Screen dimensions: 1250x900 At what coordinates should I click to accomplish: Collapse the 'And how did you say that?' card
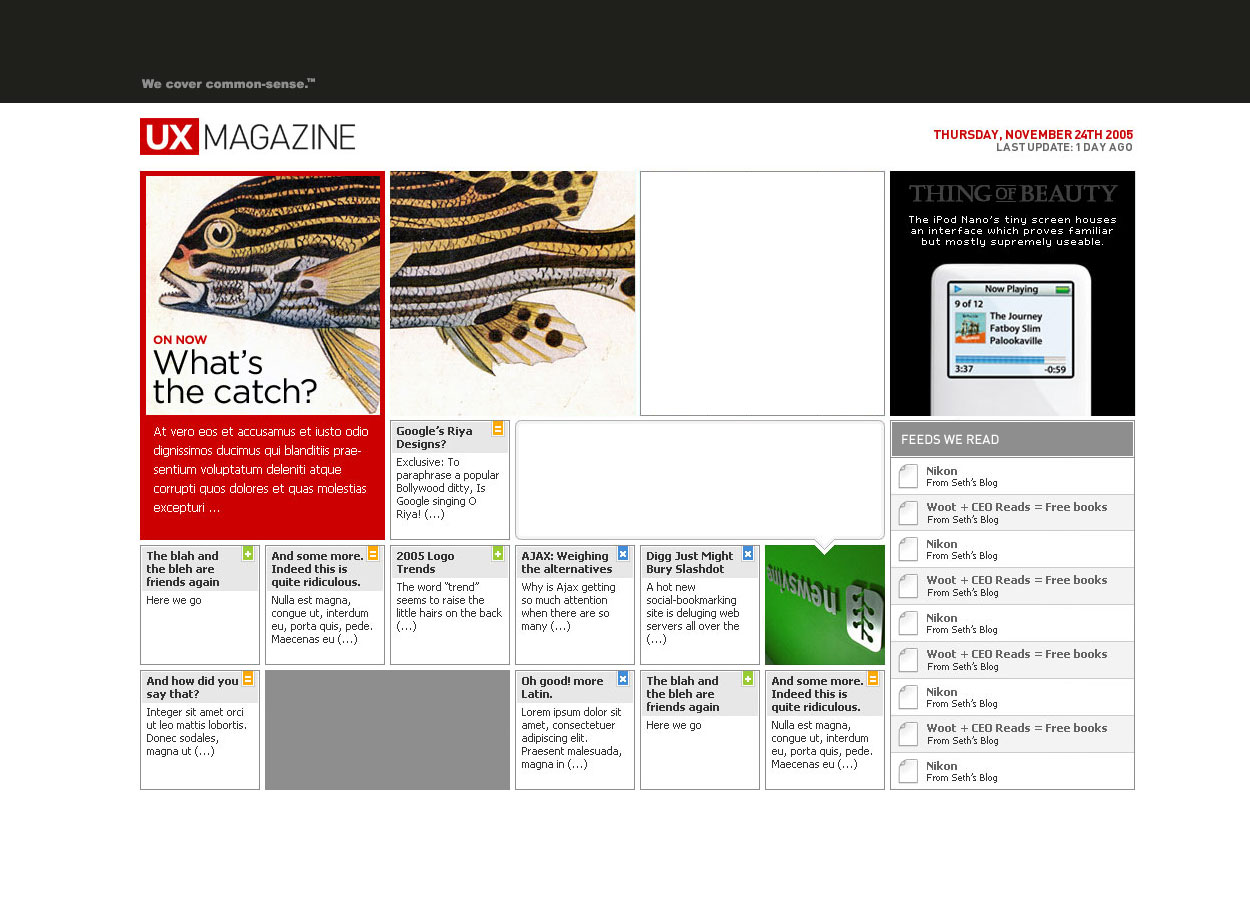[248, 679]
